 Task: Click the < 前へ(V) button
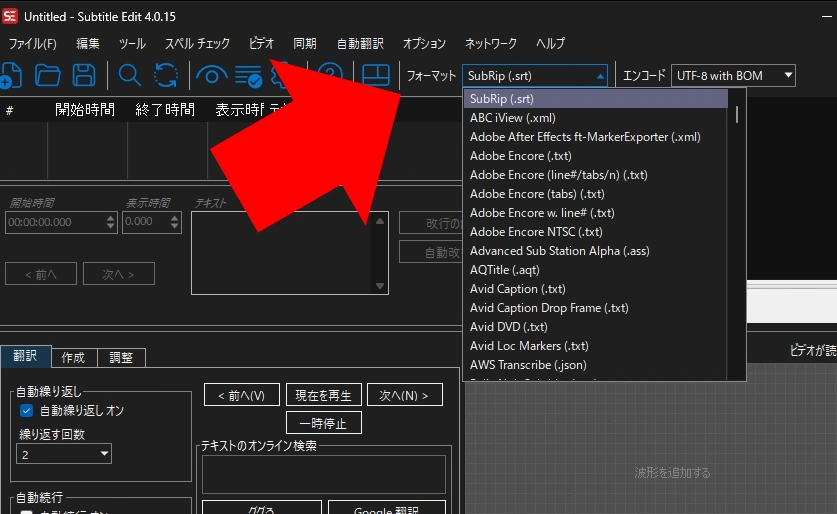[x=241, y=395]
